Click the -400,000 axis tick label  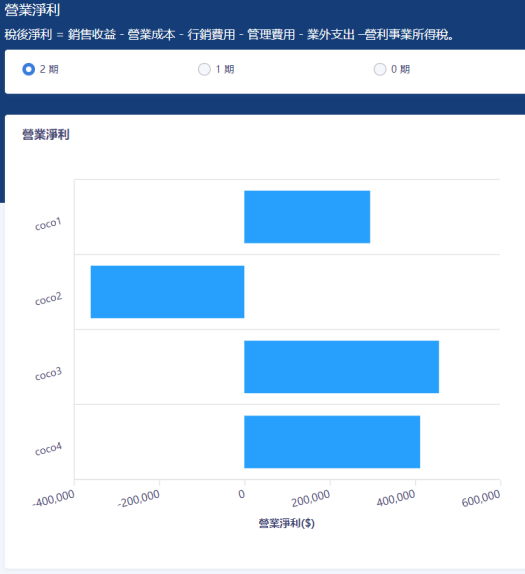[x=53, y=499]
